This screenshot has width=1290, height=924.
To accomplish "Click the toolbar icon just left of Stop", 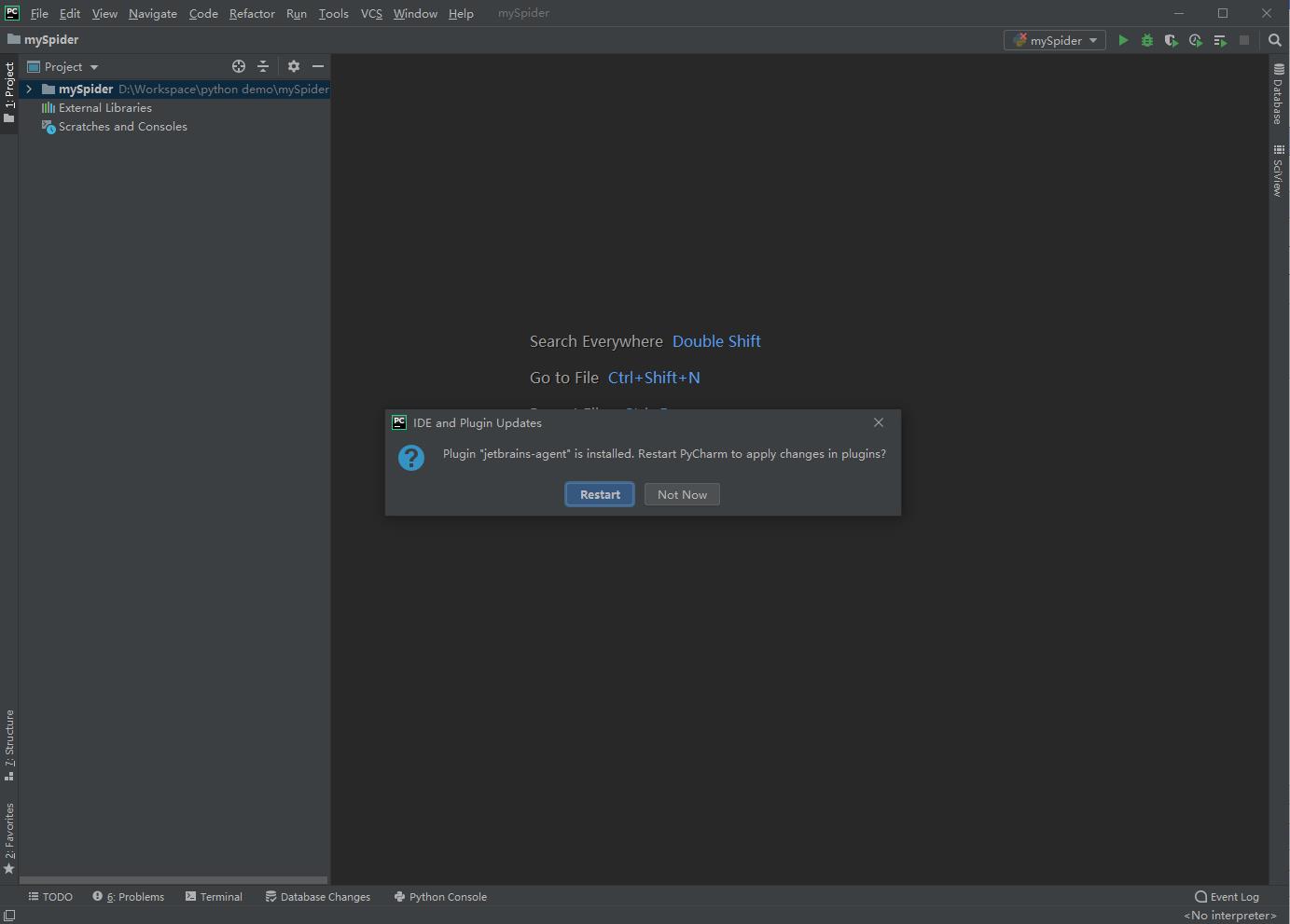I will (1220, 40).
